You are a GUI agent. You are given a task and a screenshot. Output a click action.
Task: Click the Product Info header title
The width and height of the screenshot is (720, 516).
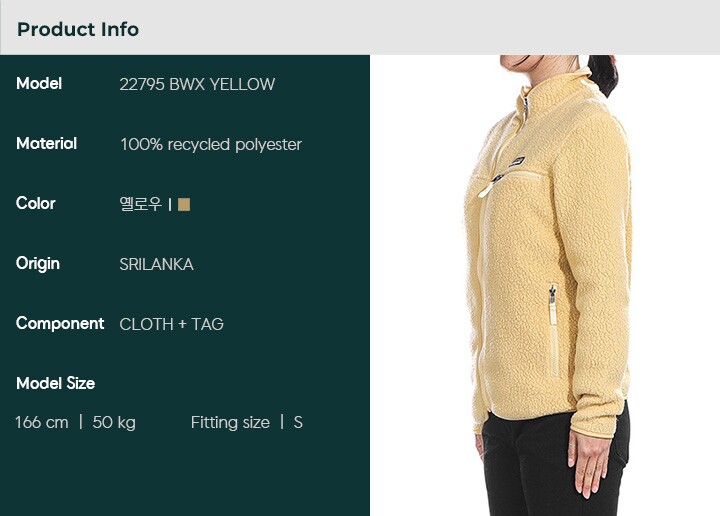tap(78, 29)
